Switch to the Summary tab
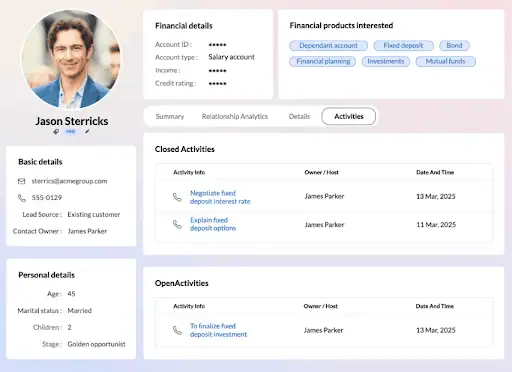Viewport: 512px width, 372px height. click(x=170, y=116)
